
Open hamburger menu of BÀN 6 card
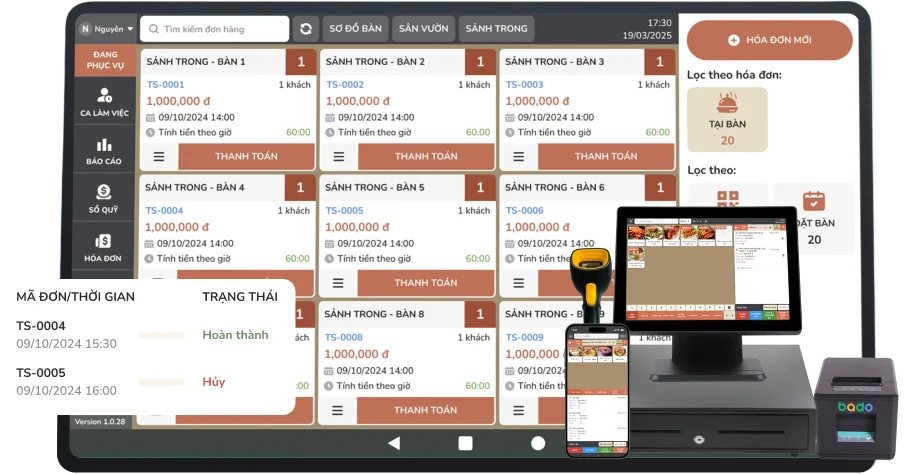coord(519,283)
